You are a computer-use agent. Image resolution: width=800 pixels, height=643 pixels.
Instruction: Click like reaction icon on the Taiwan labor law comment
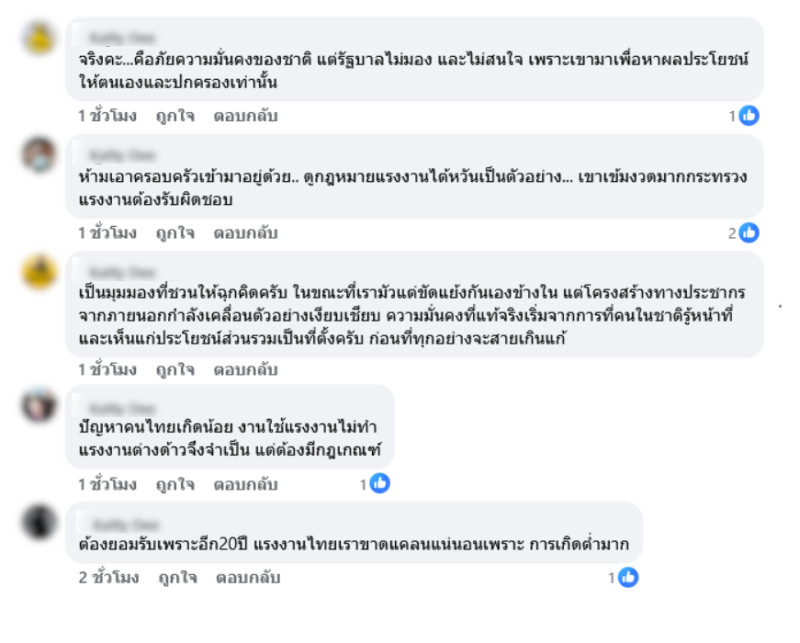click(x=749, y=233)
